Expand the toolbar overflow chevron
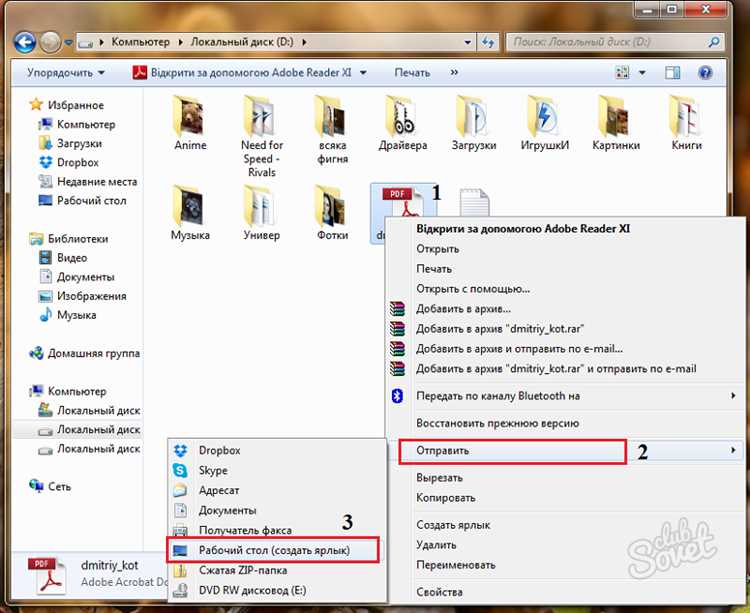Screen dimensions: 750x613 click(455, 73)
